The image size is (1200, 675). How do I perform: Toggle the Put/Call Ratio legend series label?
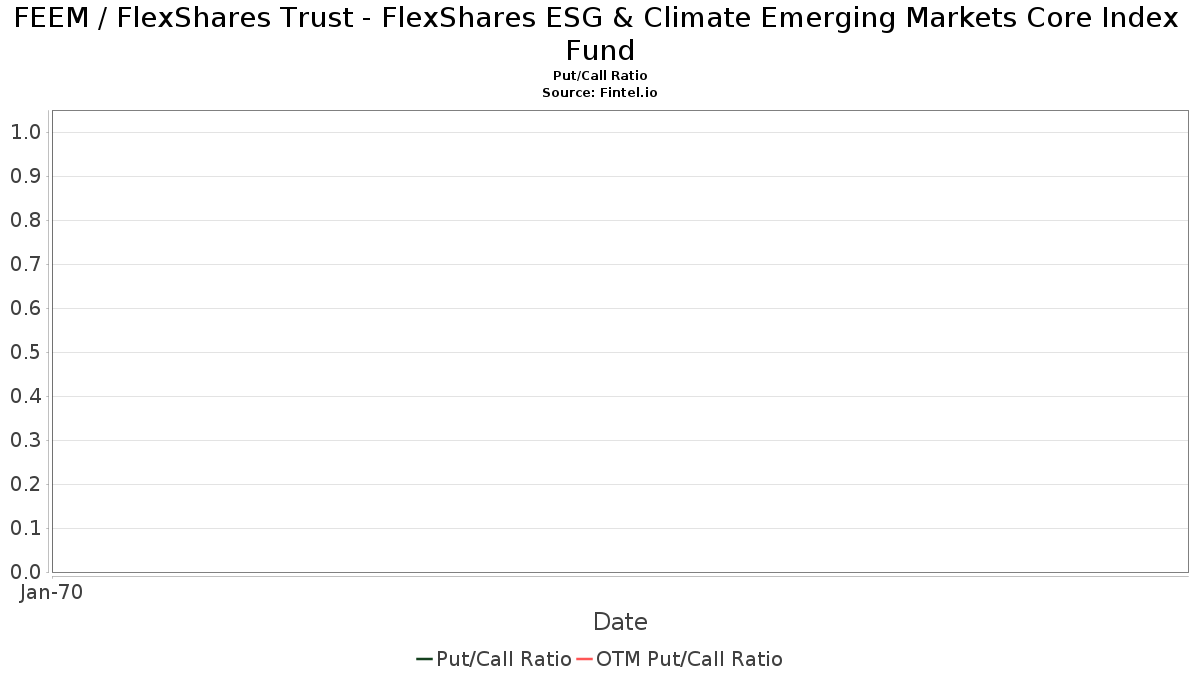pos(504,659)
